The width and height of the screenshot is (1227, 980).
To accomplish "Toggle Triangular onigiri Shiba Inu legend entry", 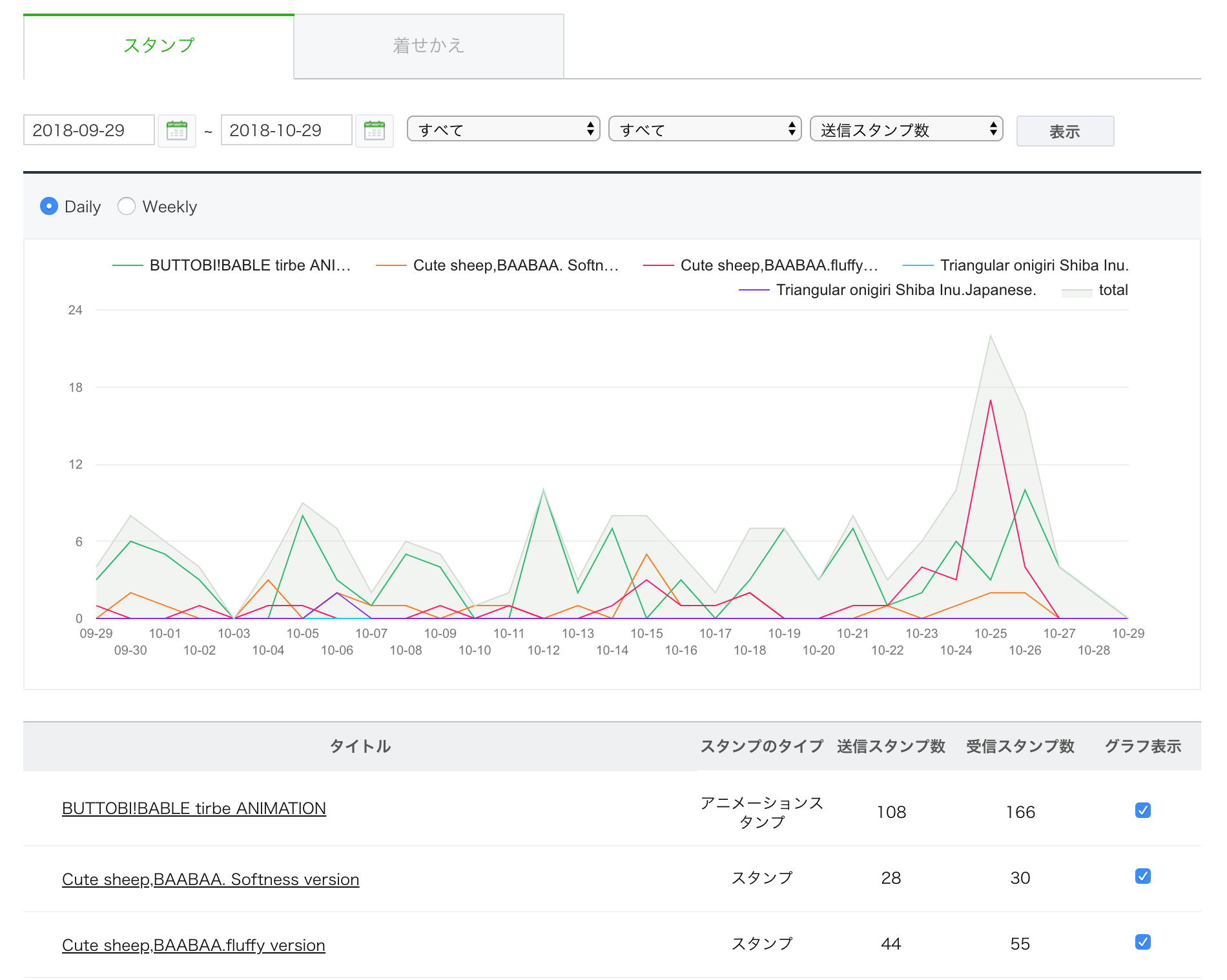I will coord(1015,265).
